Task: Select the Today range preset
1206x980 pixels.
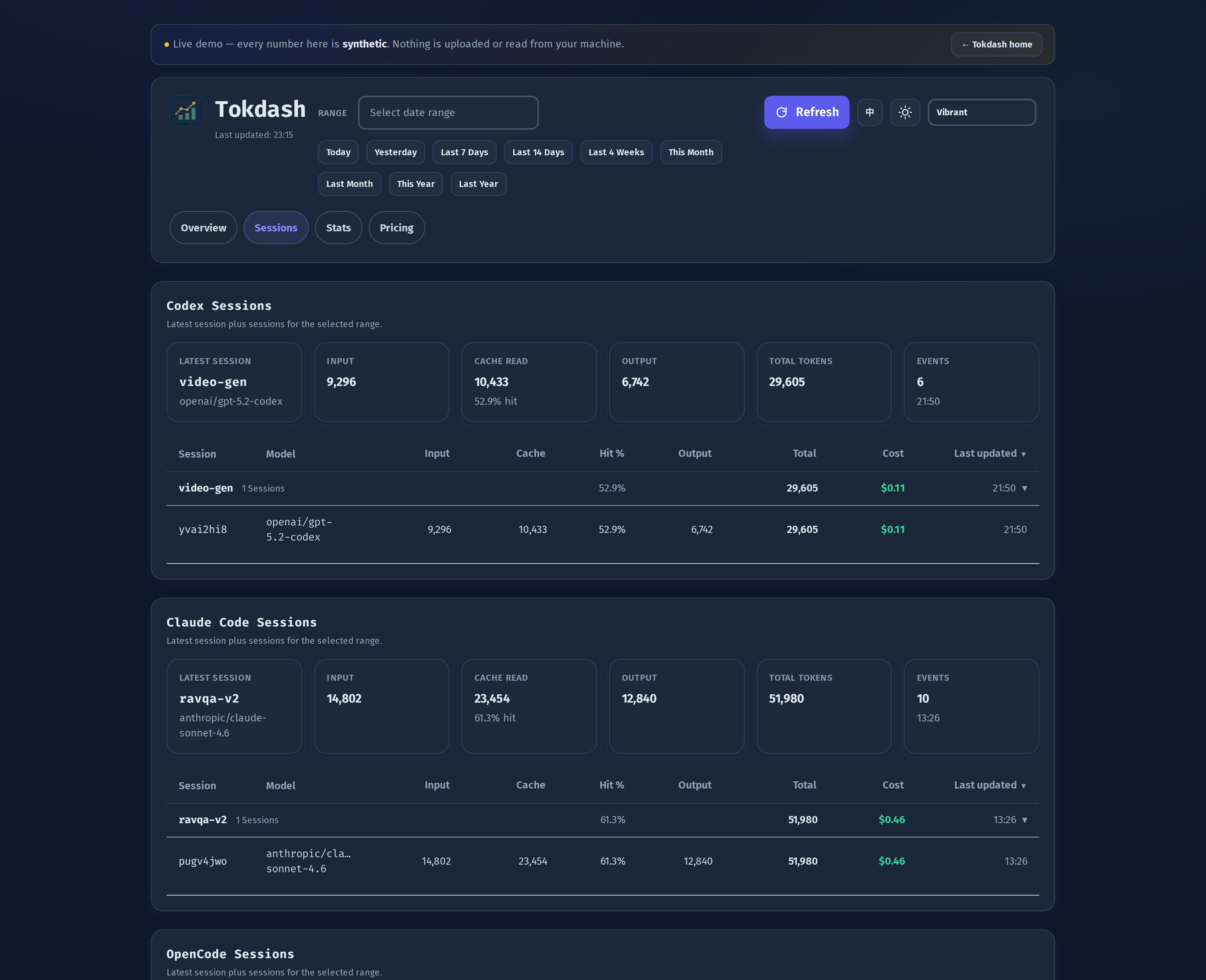Action: click(338, 152)
